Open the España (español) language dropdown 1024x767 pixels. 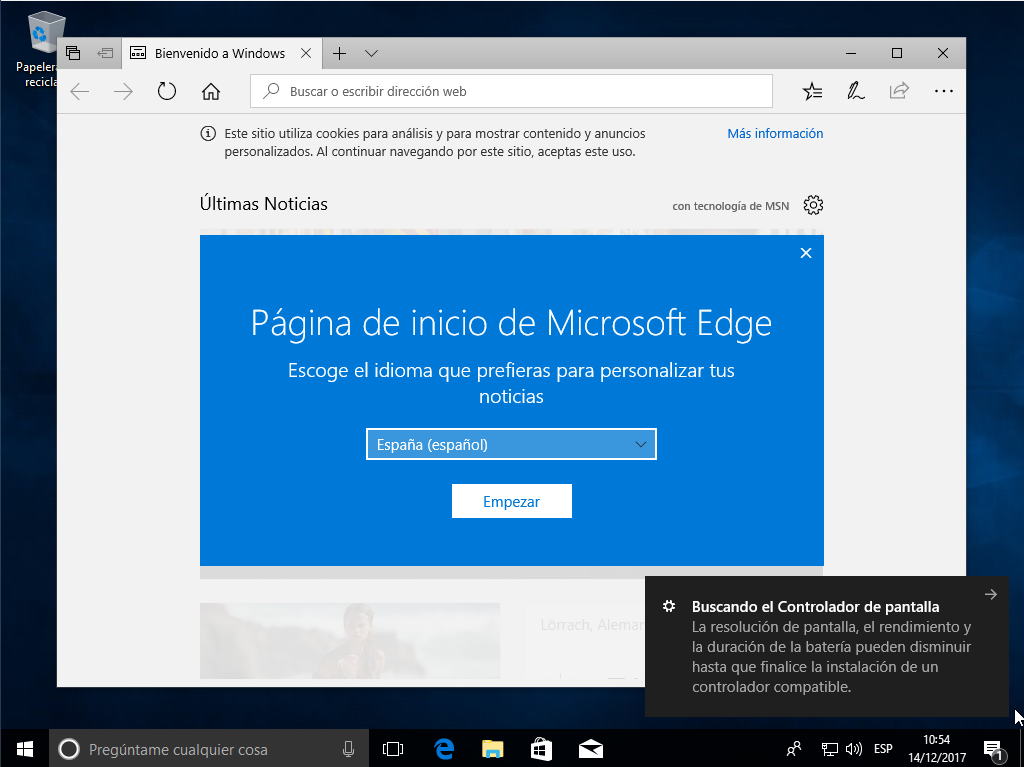click(x=511, y=444)
